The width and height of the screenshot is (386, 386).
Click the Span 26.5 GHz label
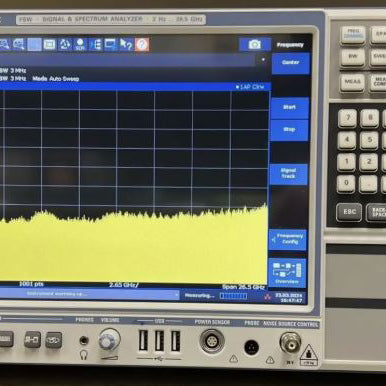(x=244, y=287)
